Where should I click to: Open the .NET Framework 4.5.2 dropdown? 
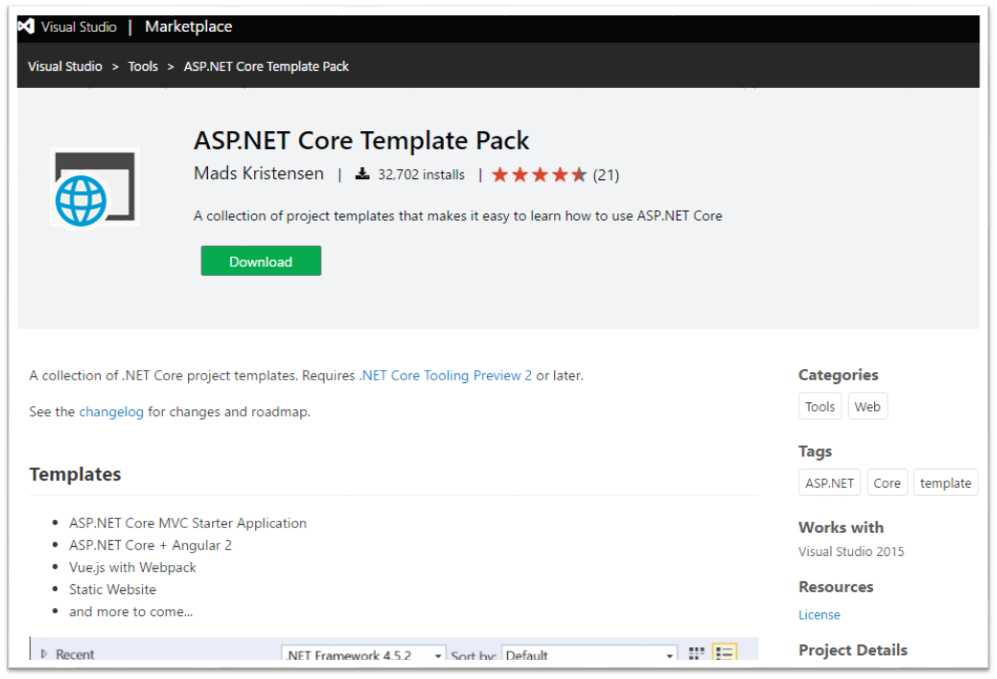coord(364,654)
